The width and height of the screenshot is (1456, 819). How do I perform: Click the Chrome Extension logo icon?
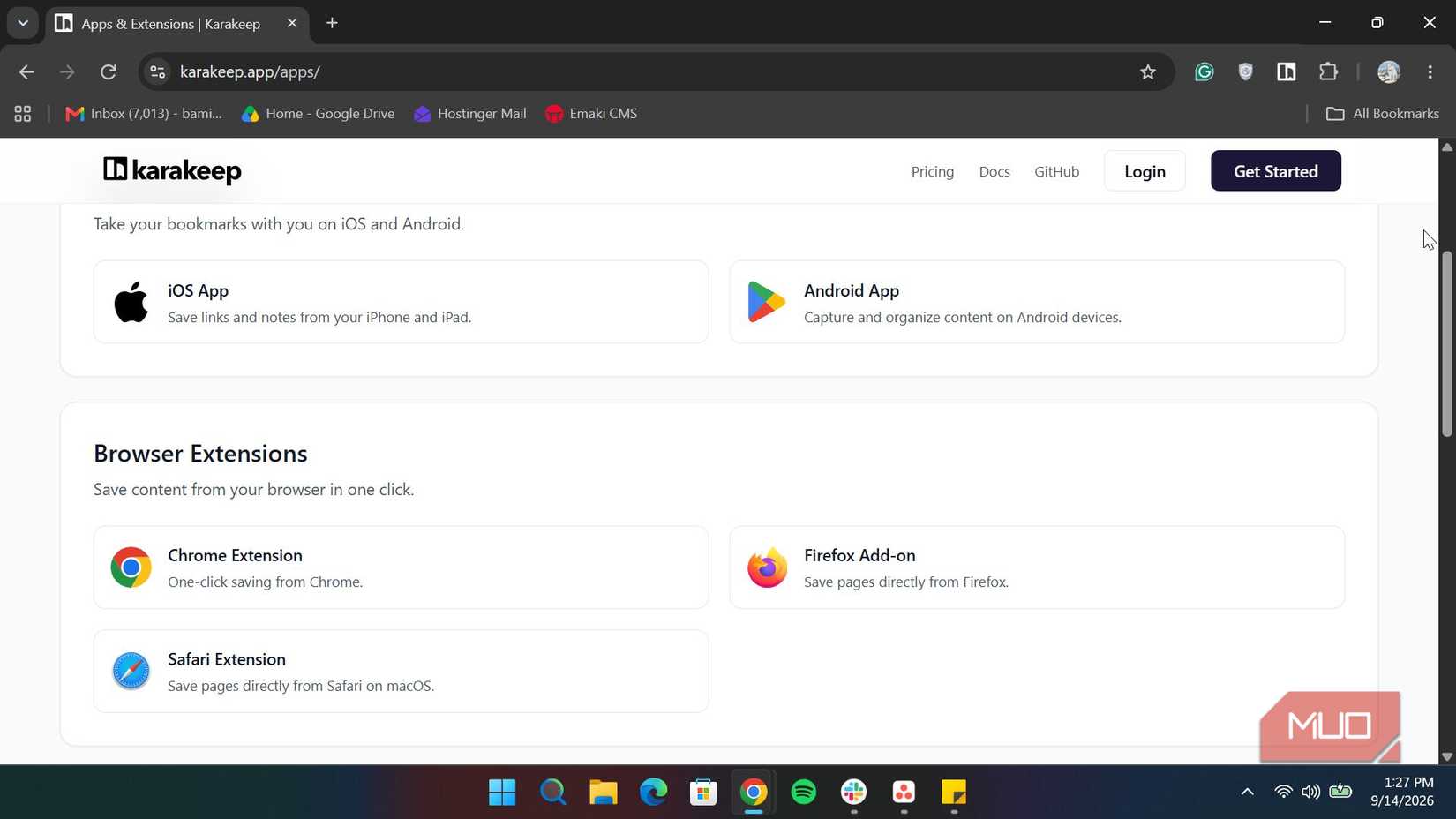tap(131, 567)
